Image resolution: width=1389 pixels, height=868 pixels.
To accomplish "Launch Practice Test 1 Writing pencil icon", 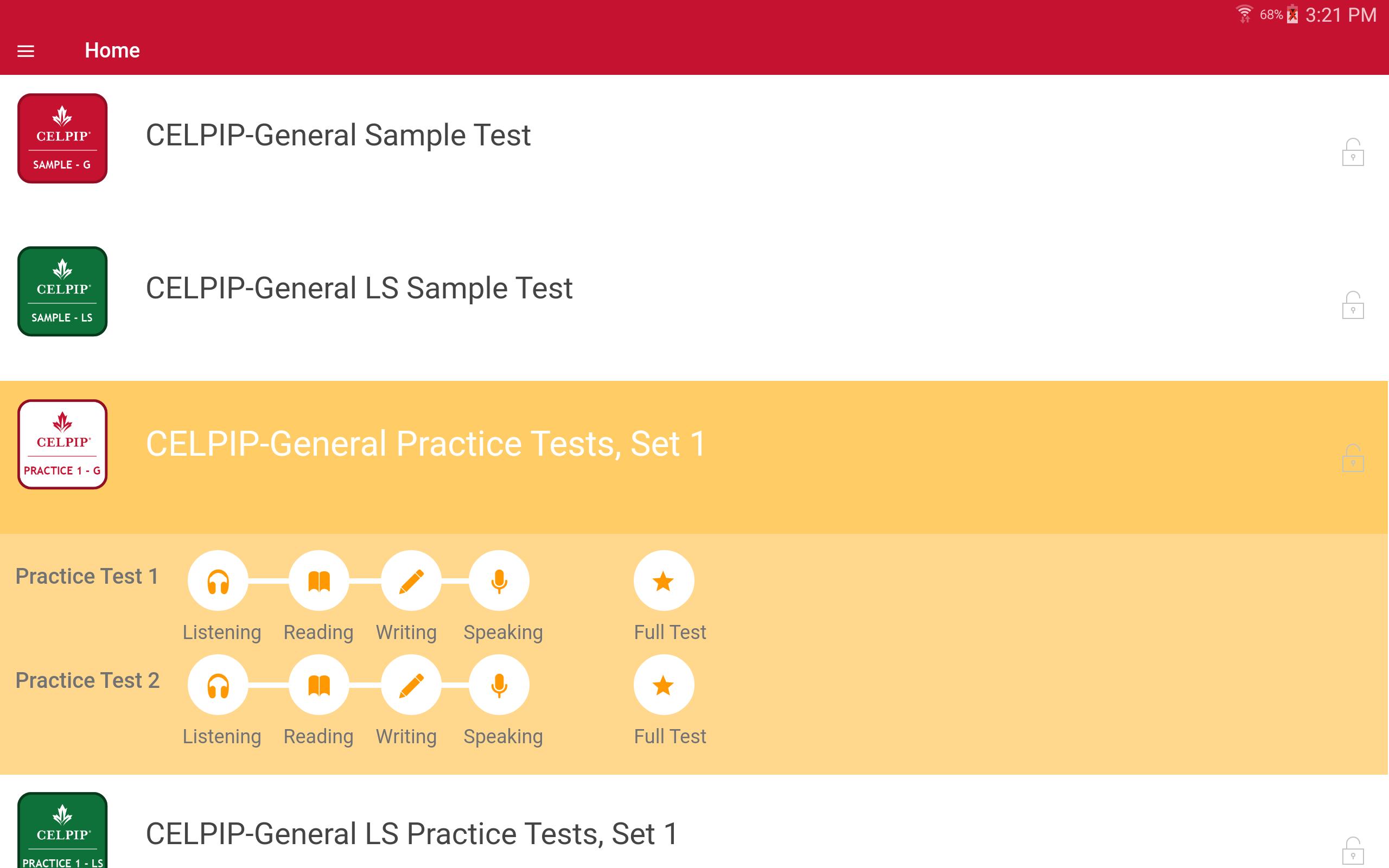I will [411, 581].
